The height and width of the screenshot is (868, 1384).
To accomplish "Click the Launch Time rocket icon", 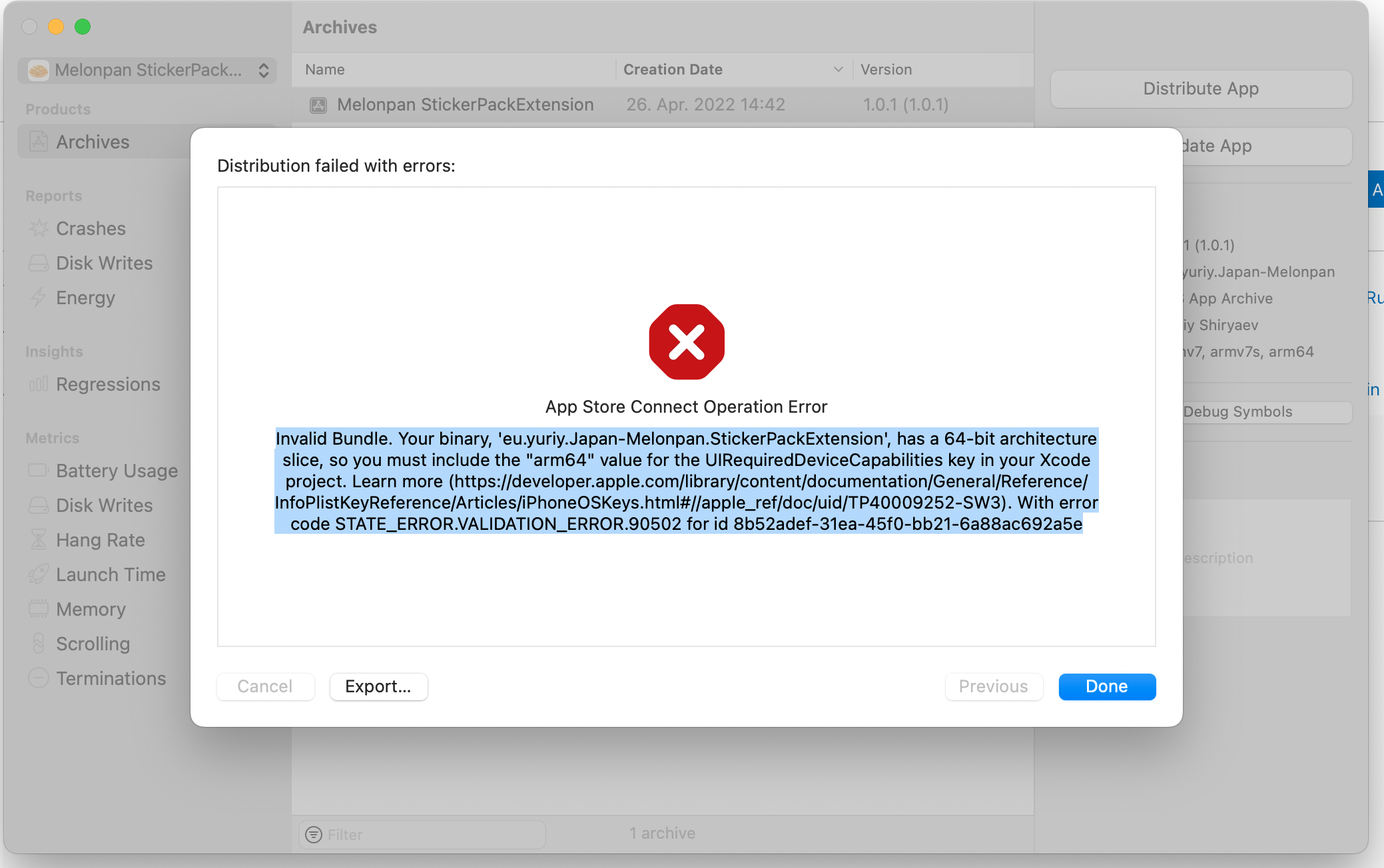I will (x=39, y=574).
